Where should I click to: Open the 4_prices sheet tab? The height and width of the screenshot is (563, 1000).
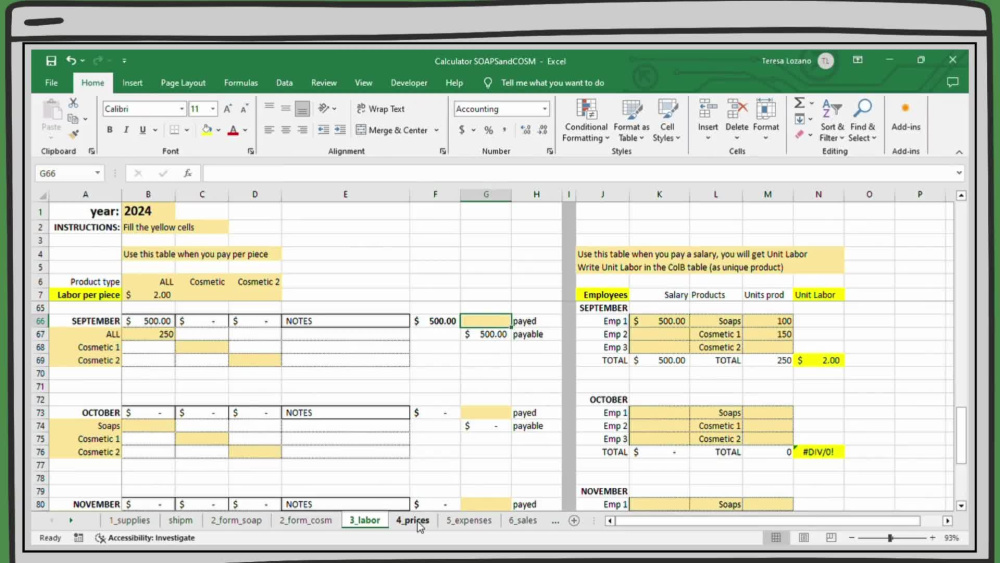(412, 520)
